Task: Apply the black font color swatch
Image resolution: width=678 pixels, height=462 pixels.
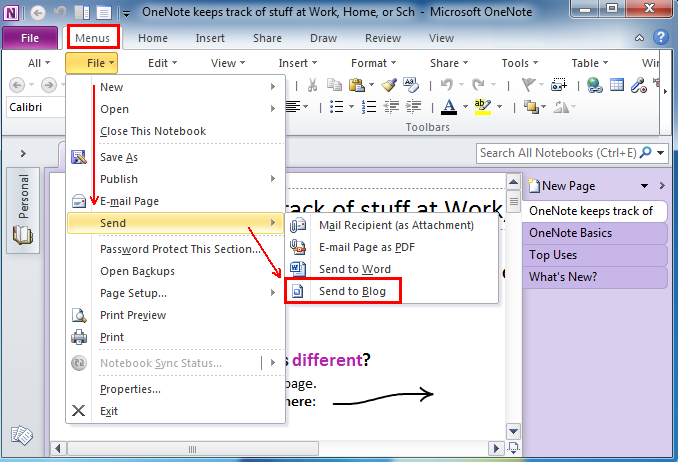Action: pos(449,107)
